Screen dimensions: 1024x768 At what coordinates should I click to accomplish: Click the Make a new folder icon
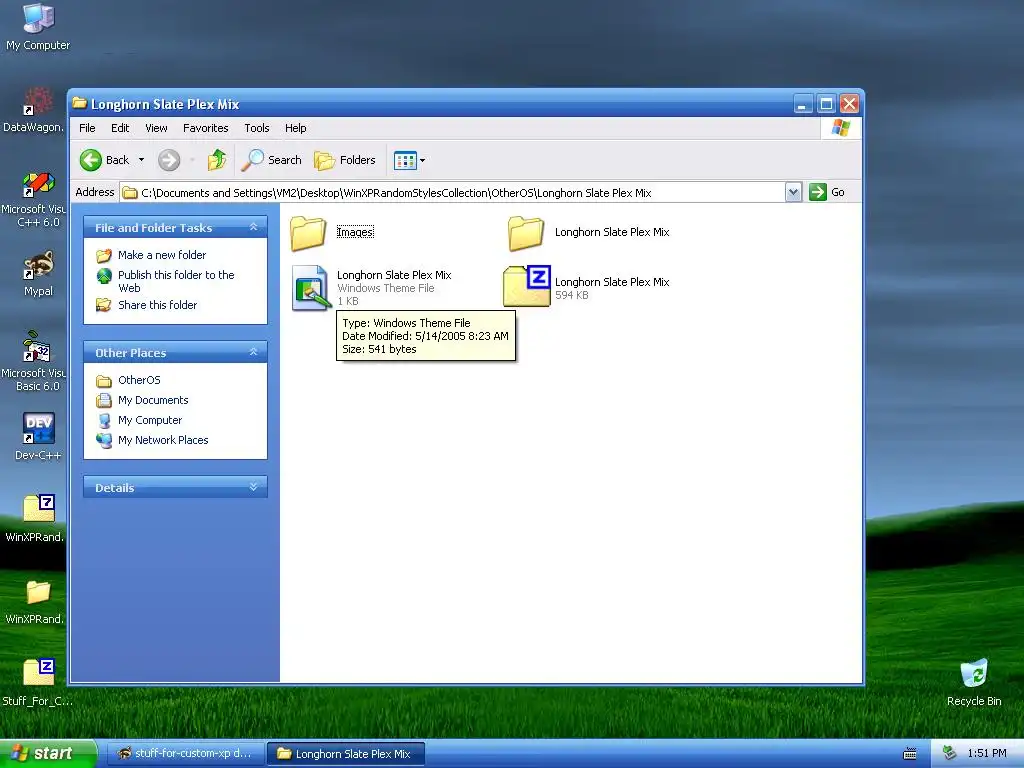click(104, 255)
